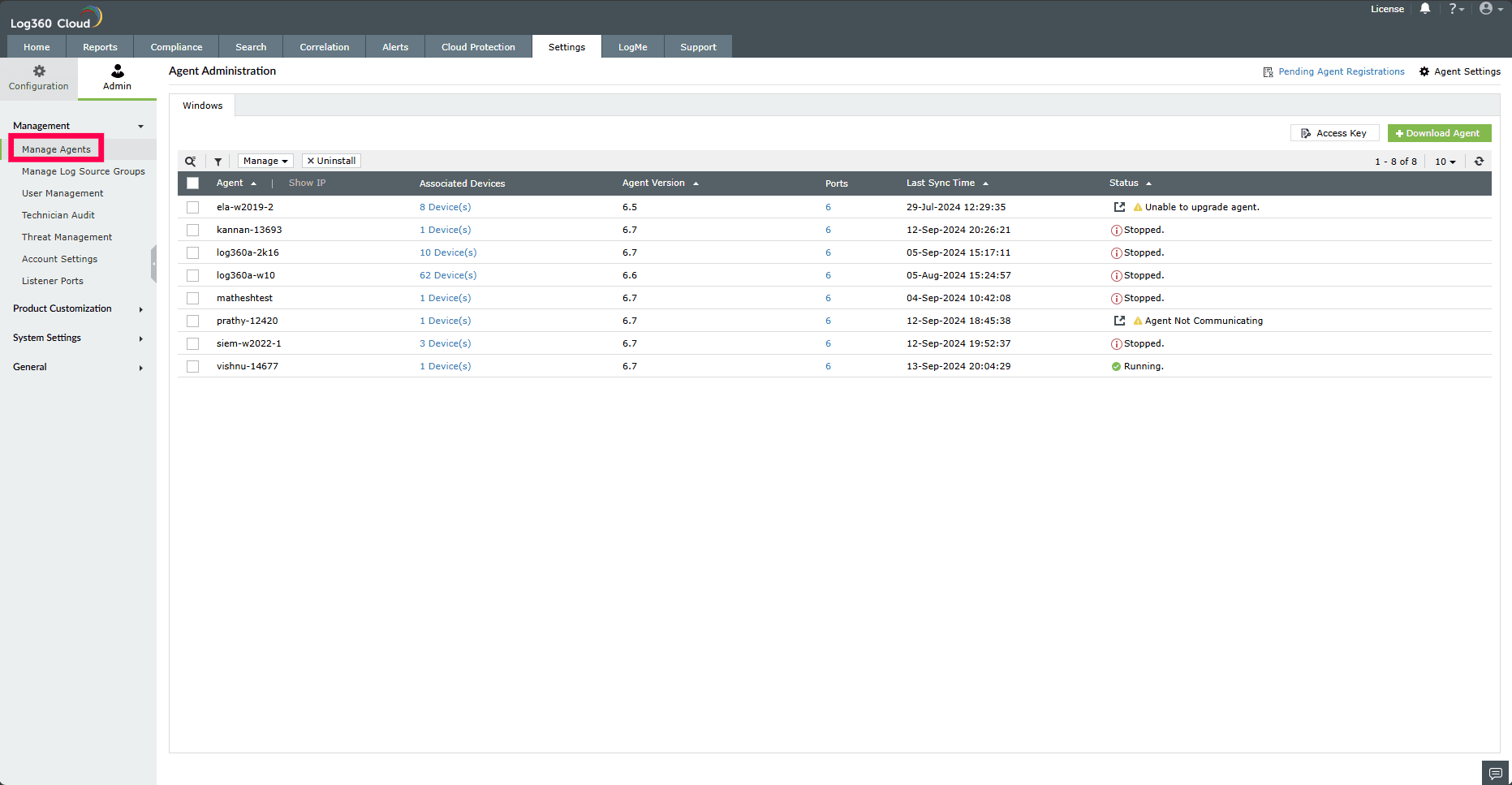
Task: Open 62 Device(s) link for log360a-w10
Action: tap(448, 275)
